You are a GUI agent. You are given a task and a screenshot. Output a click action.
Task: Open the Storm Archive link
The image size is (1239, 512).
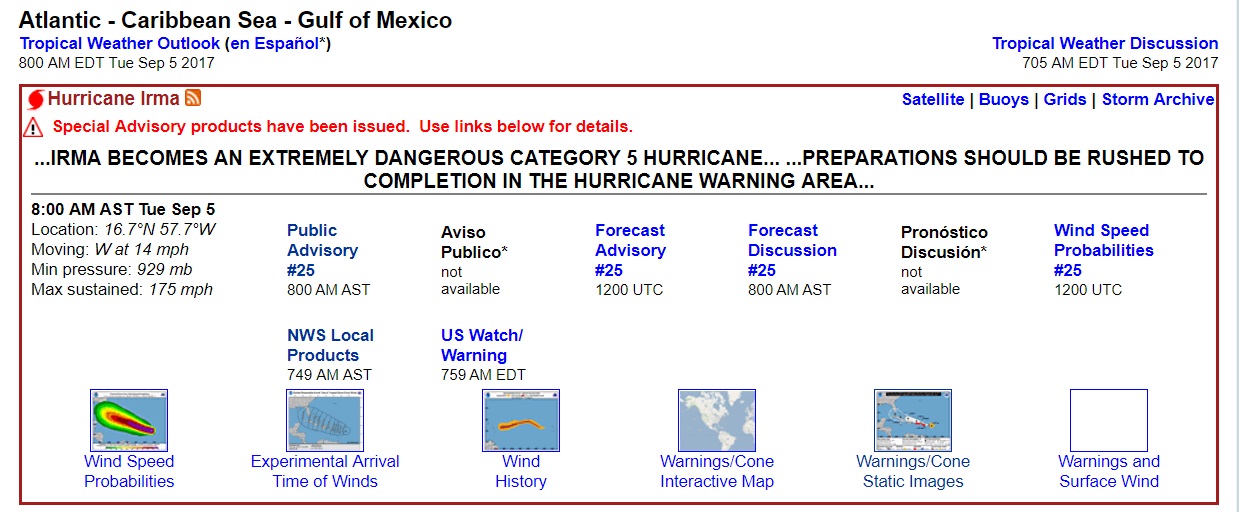[x=1158, y=100]
